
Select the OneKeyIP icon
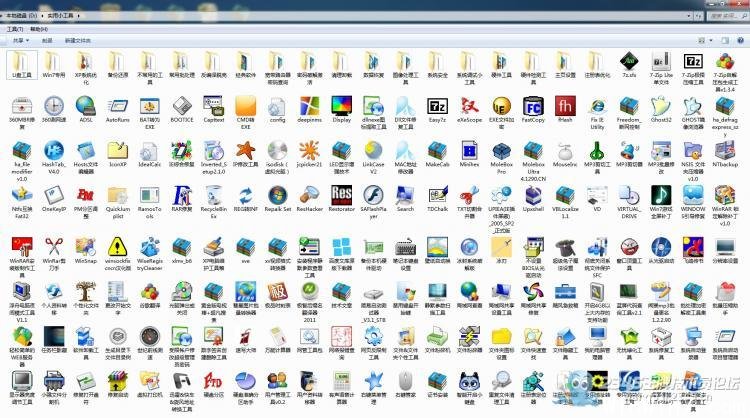[x=54, y=196]
